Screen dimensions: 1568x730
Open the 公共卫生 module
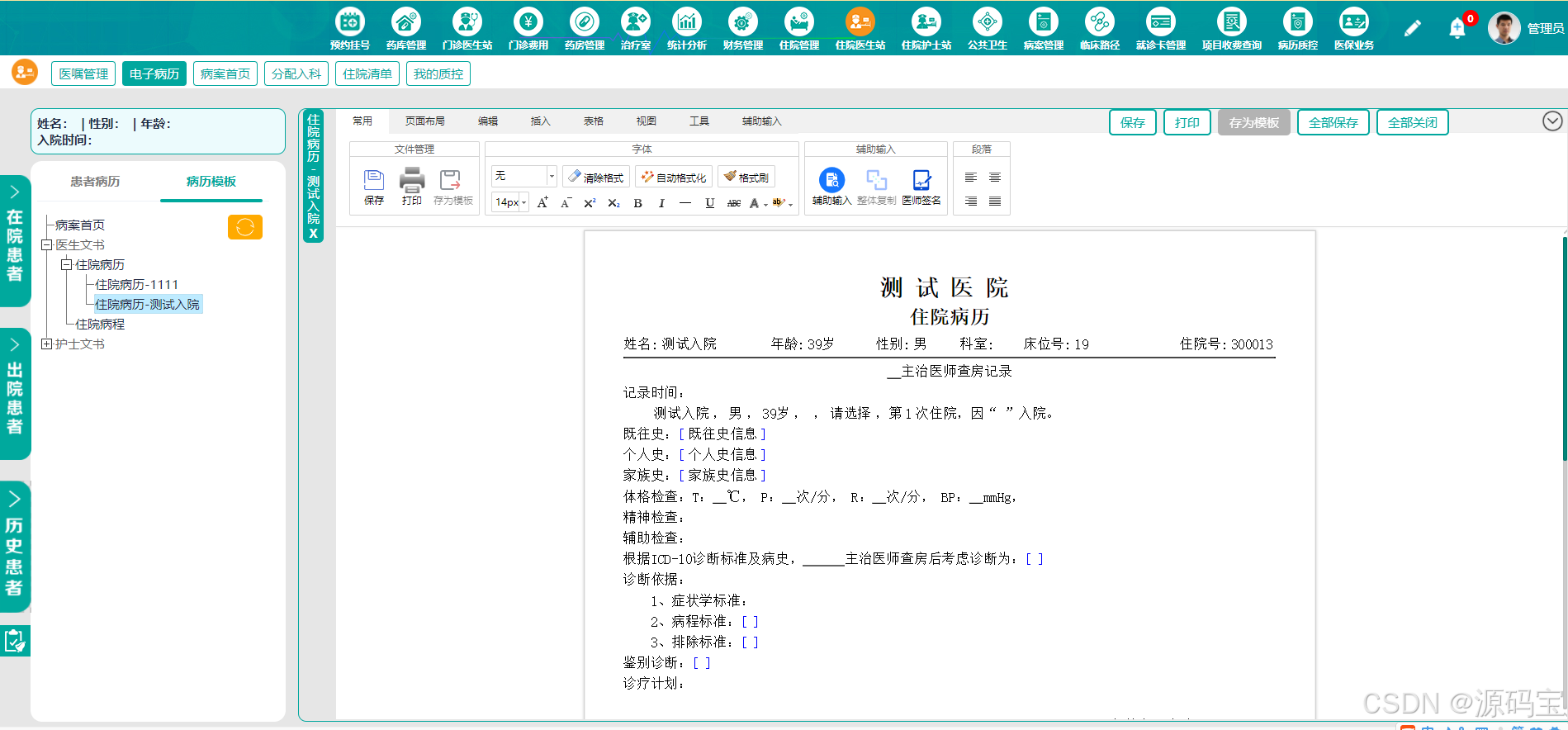[x=988, y=28]
